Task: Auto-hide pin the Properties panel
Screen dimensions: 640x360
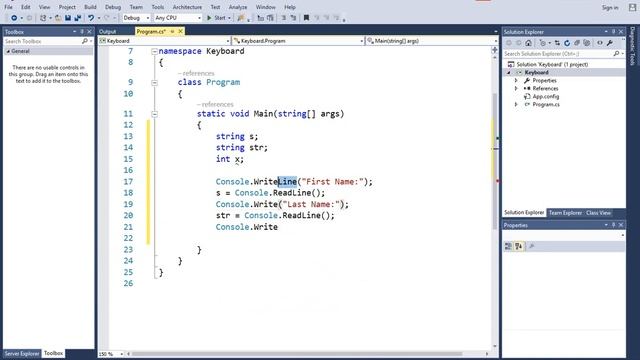Action: [613, 225]
